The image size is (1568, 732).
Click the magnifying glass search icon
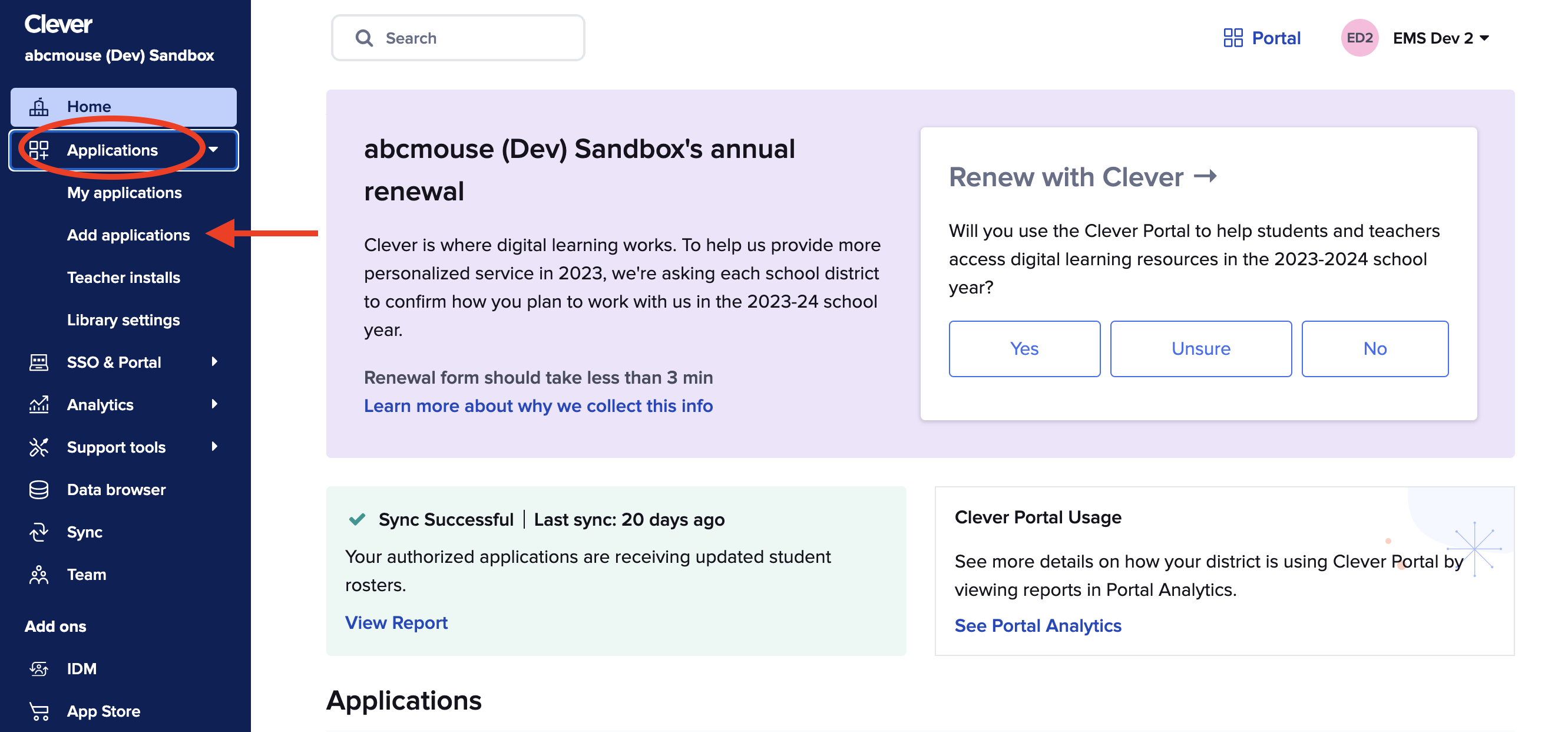click(x=364, y=38)
